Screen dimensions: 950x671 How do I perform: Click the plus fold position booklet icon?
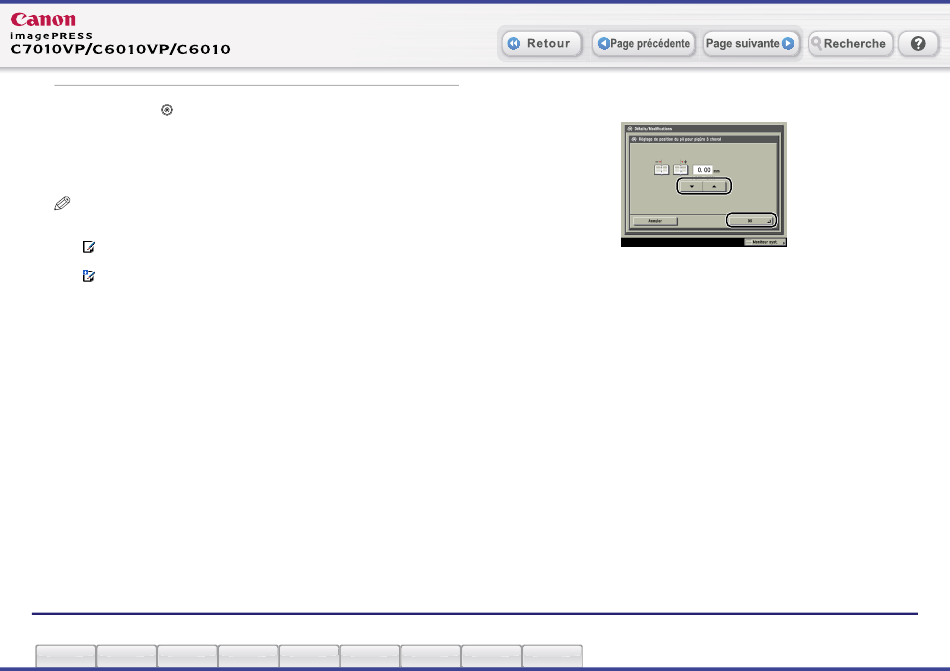tap(680, 168)
